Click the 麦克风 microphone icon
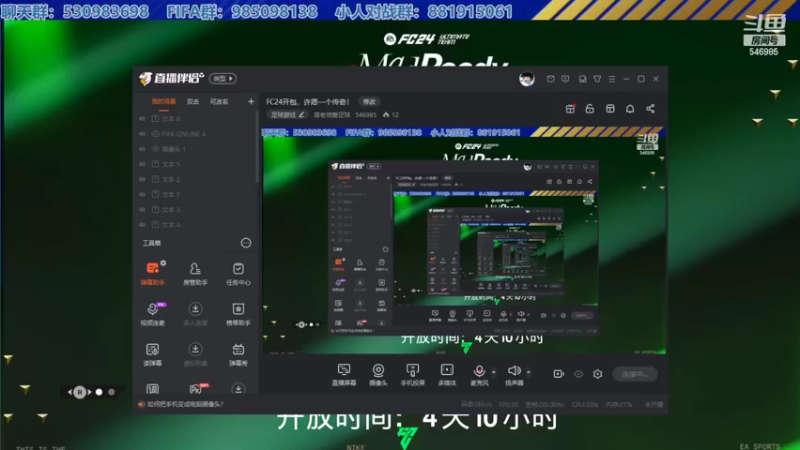 click(479, 370)
